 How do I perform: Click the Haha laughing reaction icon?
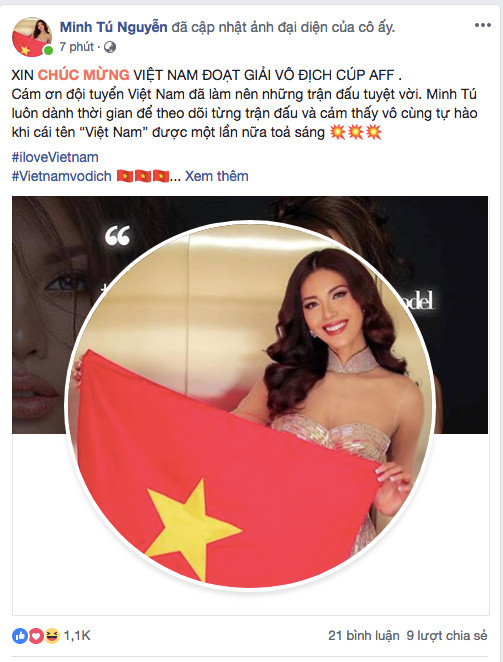point(52,636)
